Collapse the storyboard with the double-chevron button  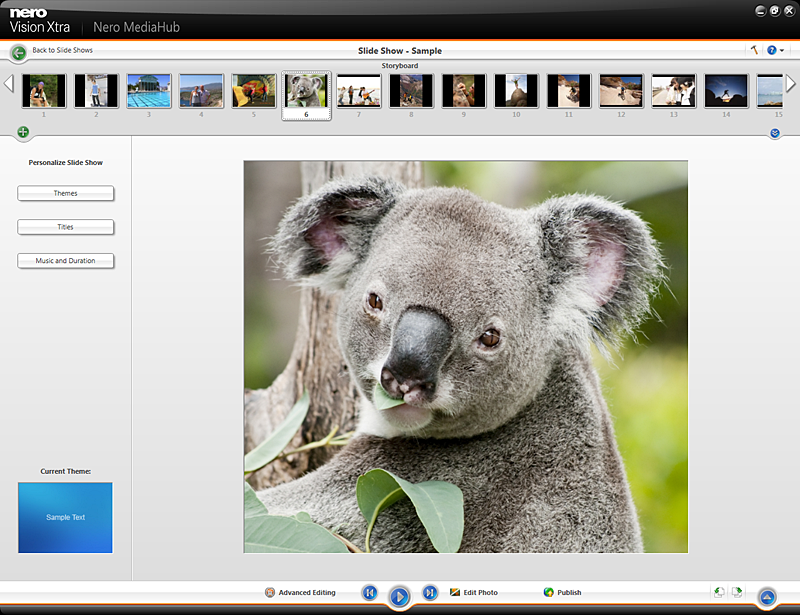coord(775,133)
